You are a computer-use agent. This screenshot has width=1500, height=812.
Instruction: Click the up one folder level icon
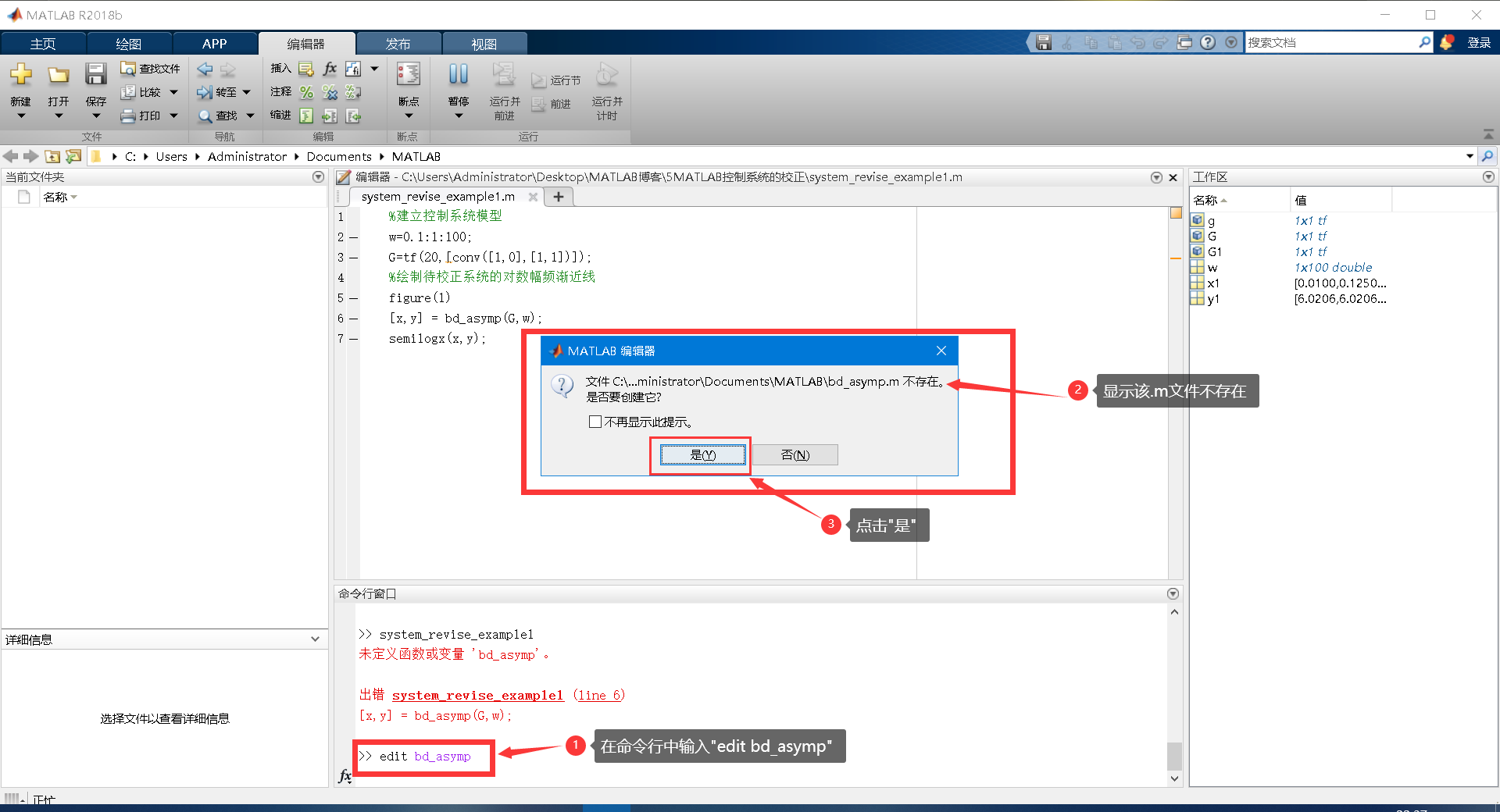click(x=52, y=156)
